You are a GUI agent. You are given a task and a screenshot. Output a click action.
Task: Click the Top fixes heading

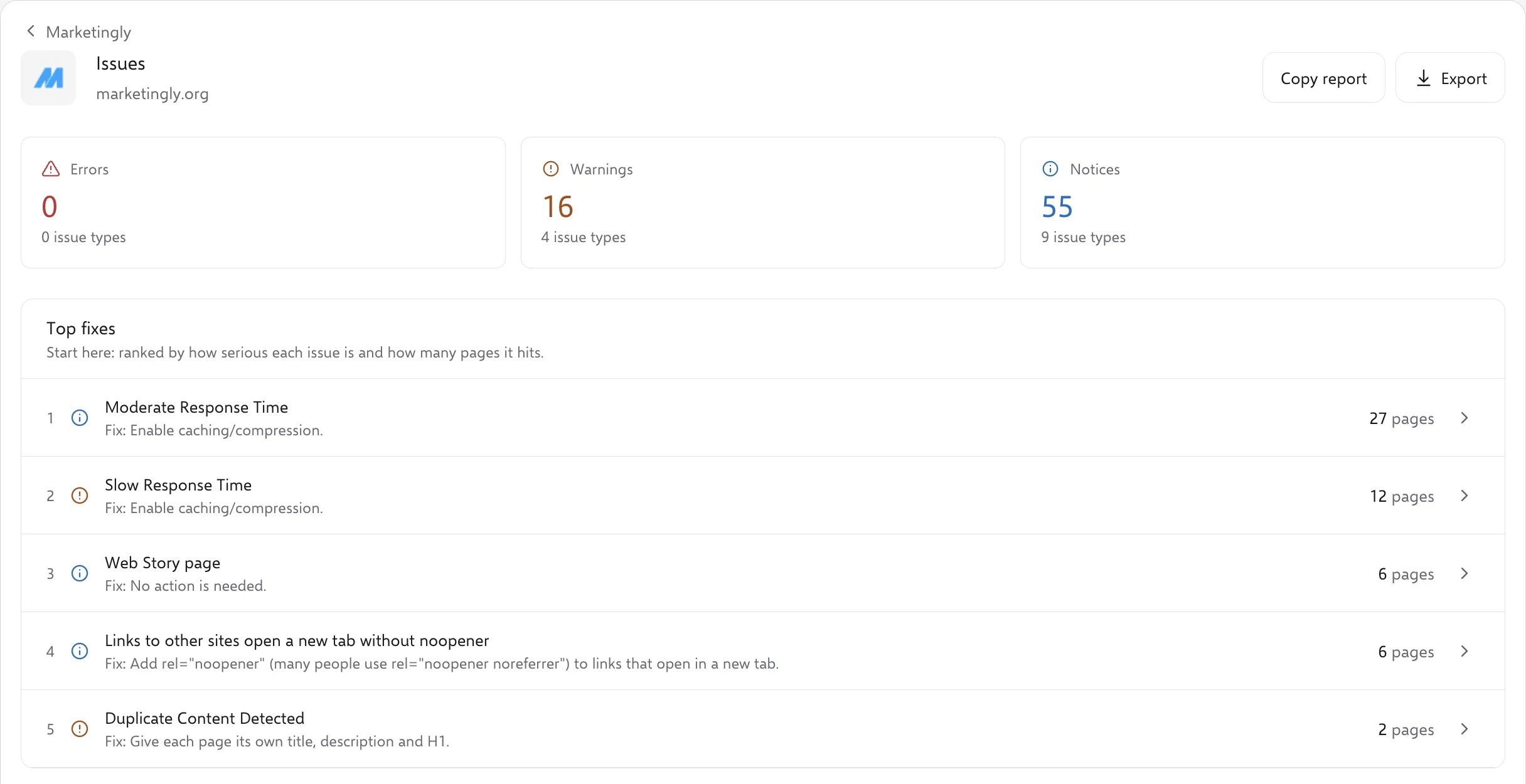(x=81, y=328)
